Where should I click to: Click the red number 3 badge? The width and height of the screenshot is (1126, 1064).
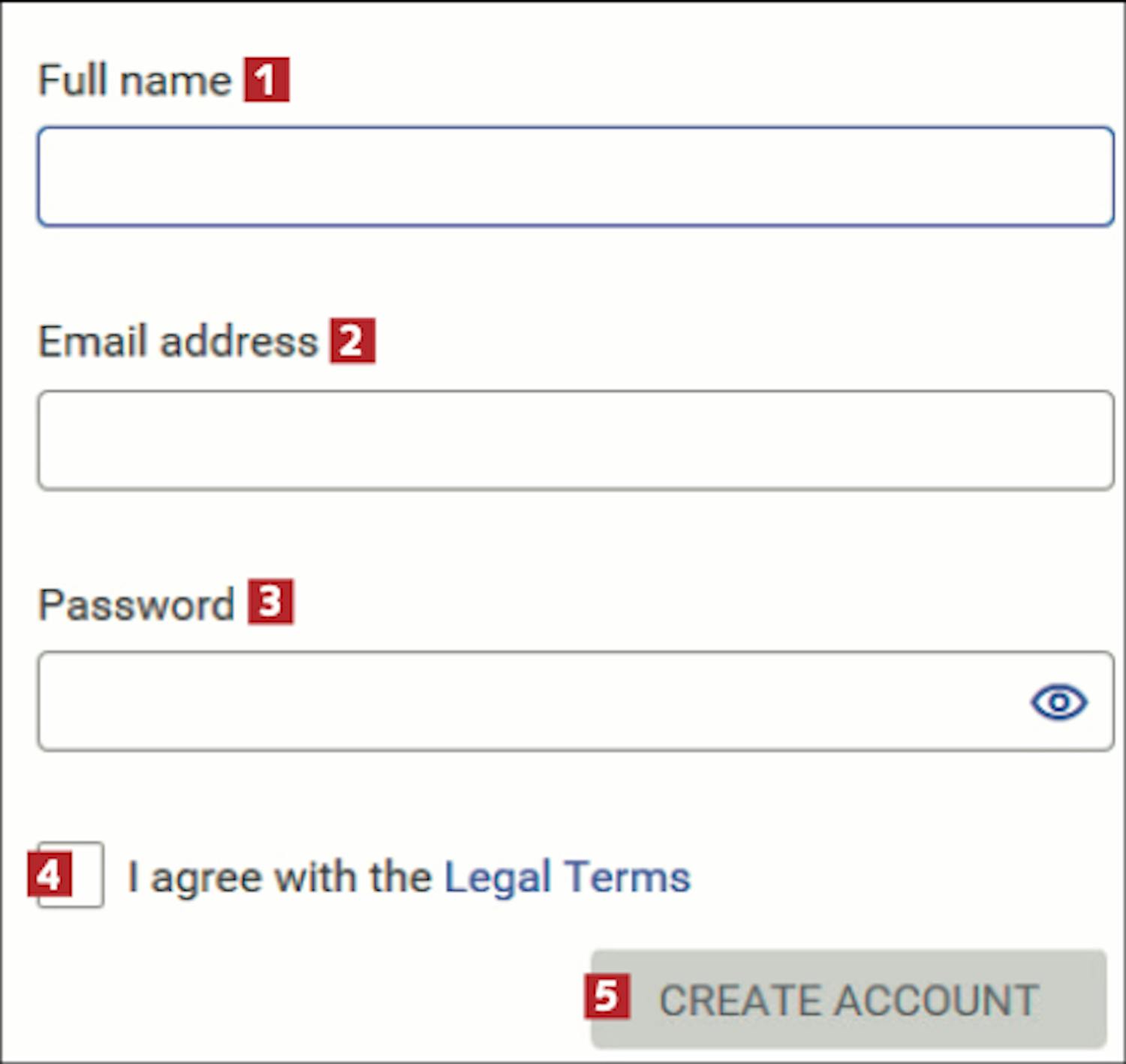point(270,602)
